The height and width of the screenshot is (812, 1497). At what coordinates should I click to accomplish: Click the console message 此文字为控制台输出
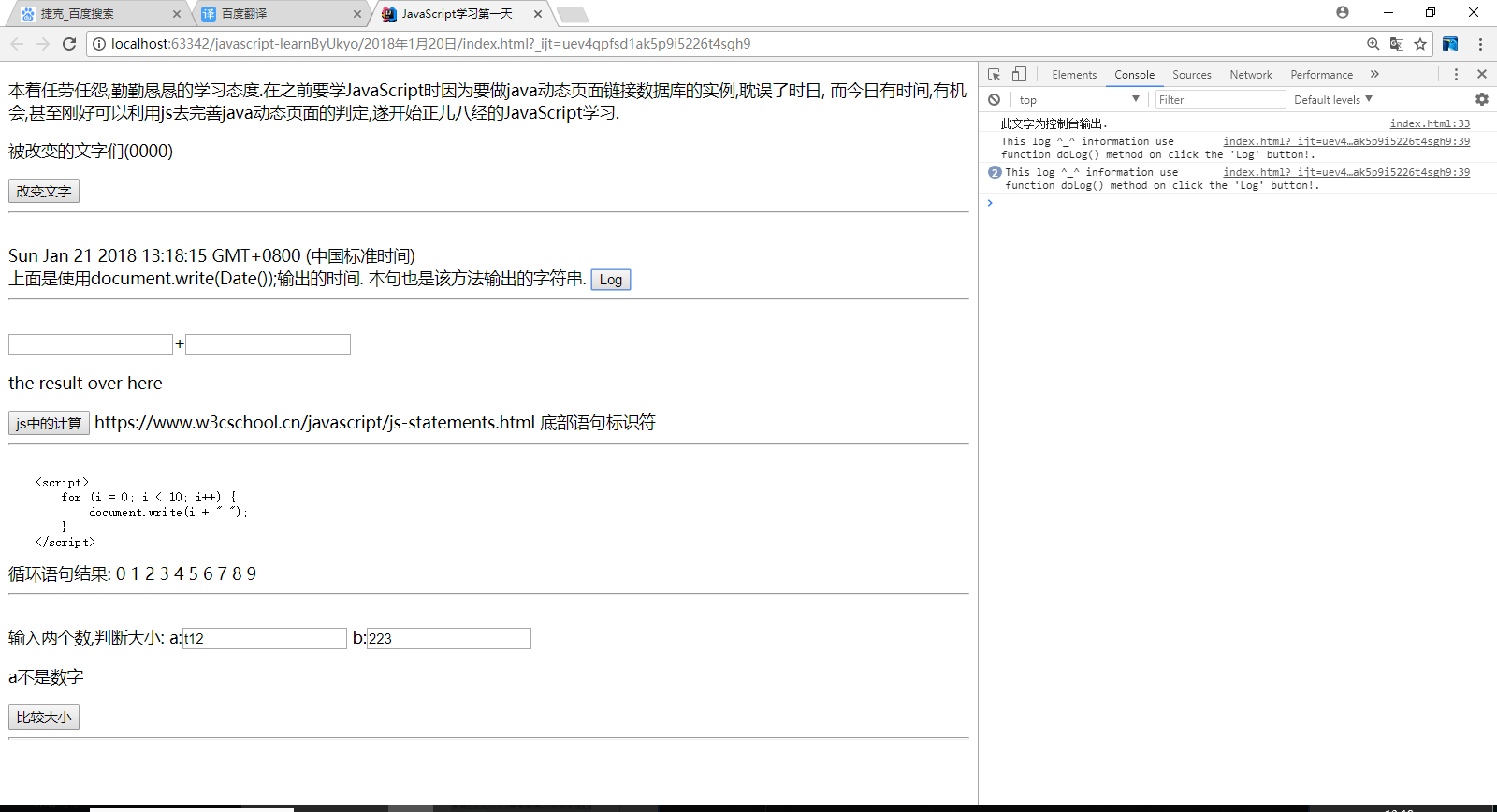[1054, 123]
